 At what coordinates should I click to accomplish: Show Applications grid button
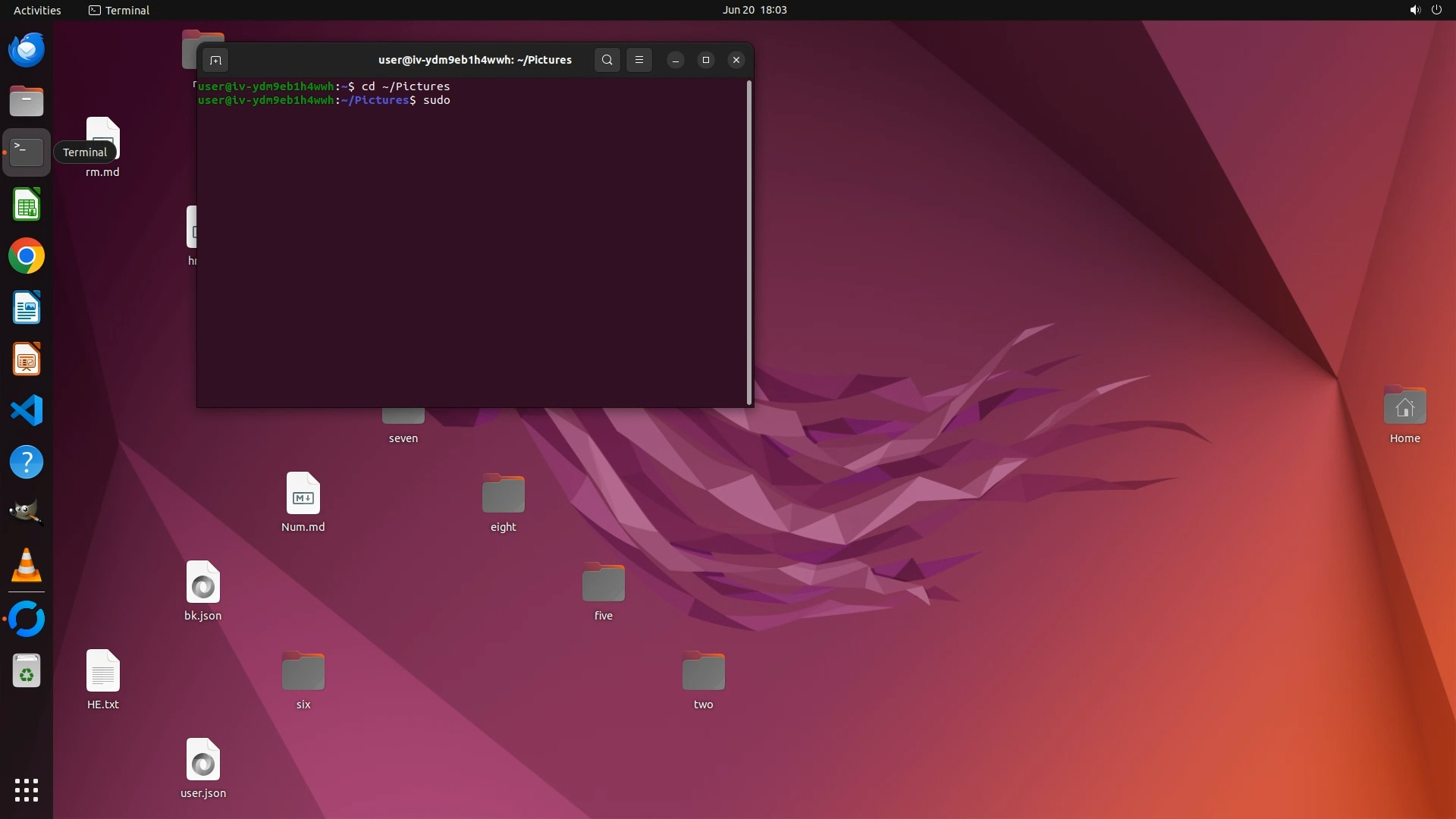pos(27,790)
